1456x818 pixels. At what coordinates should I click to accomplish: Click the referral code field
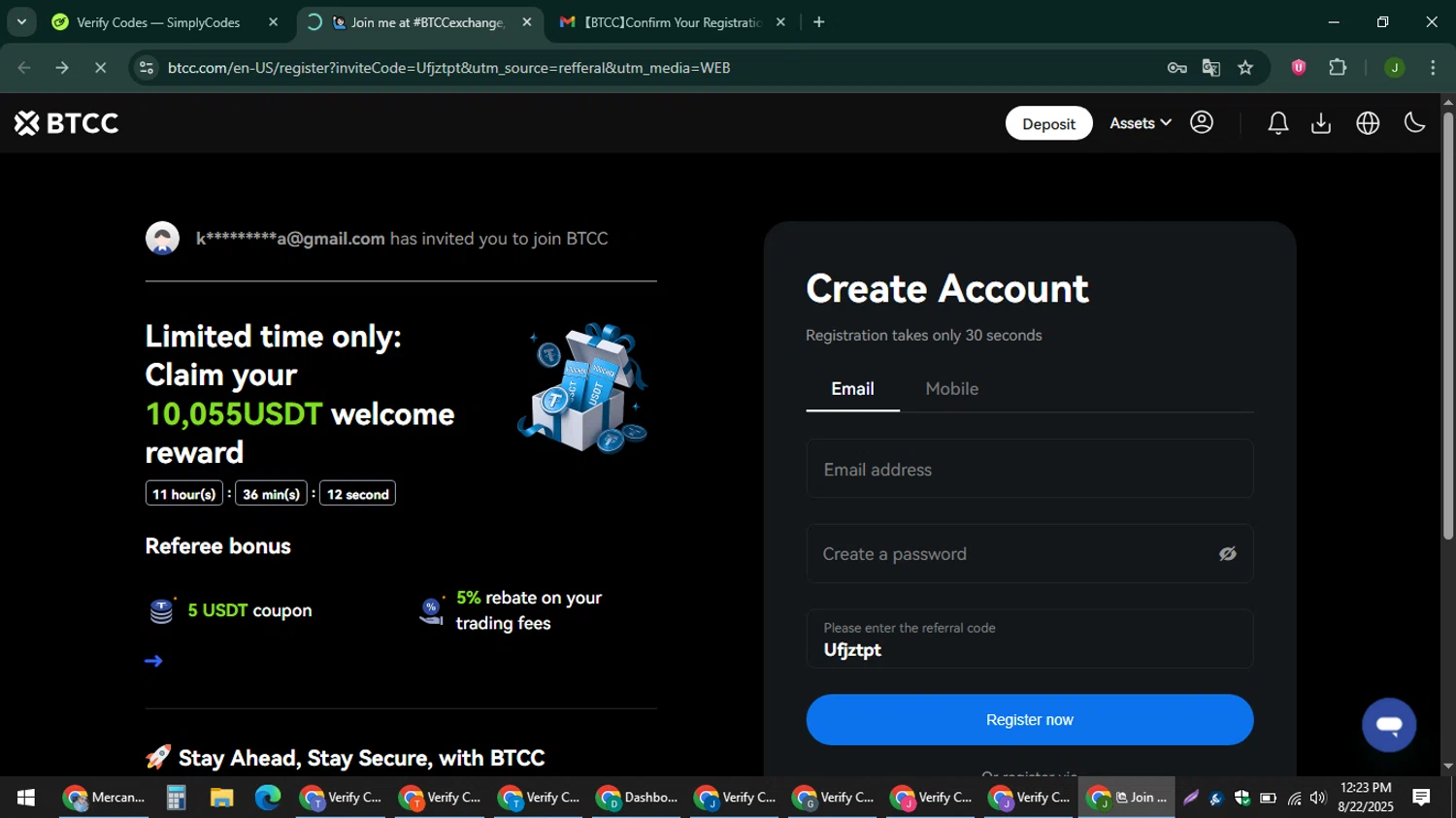[1029, 639]
